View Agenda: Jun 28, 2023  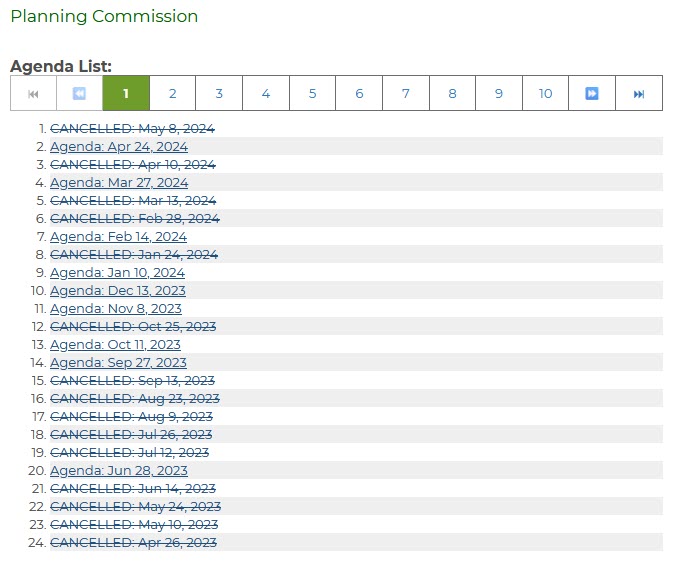(x=118, y=471)
